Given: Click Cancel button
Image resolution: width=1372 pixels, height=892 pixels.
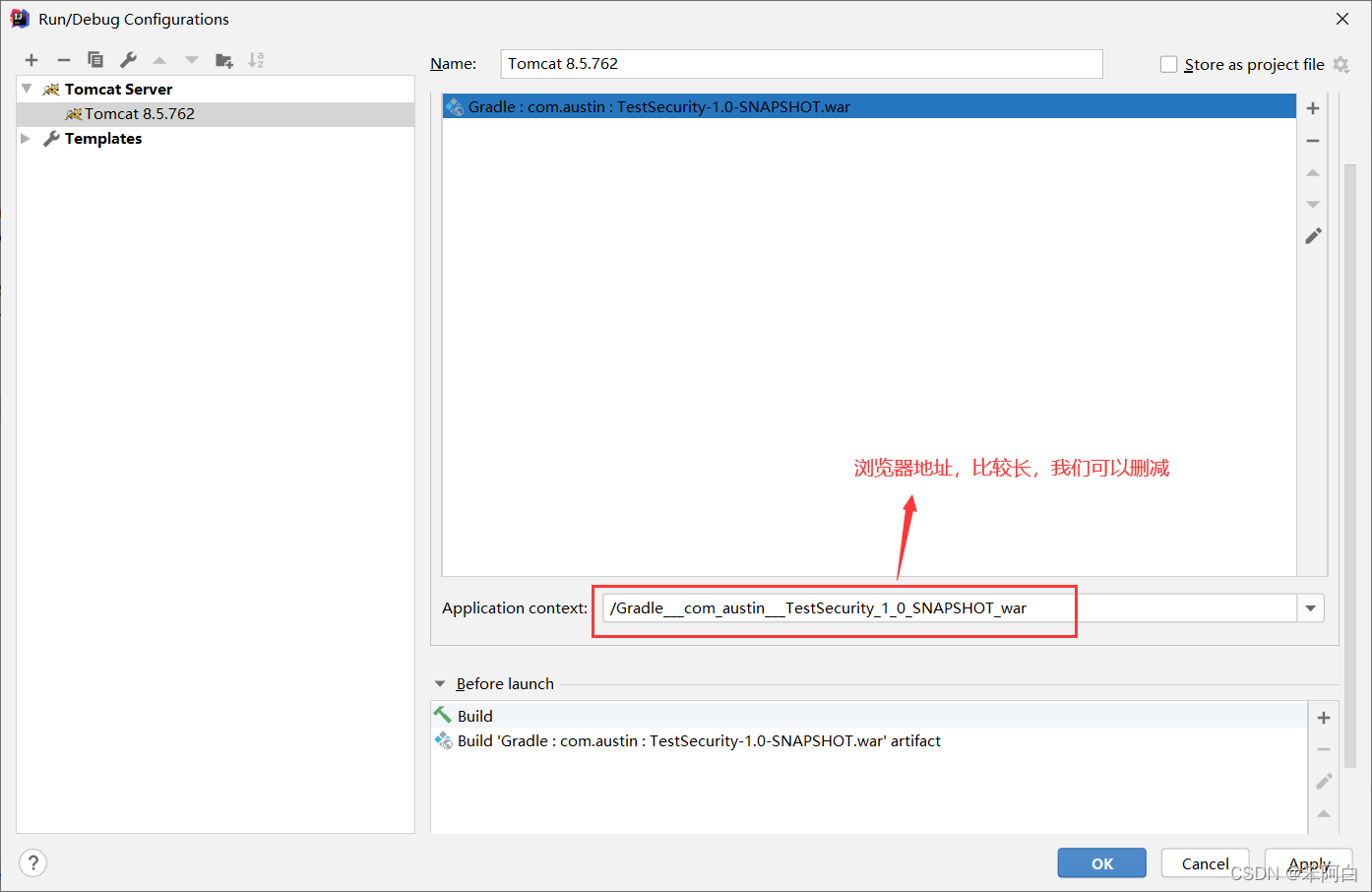Looking at the screenshot, I should (x=1205, y=862).
